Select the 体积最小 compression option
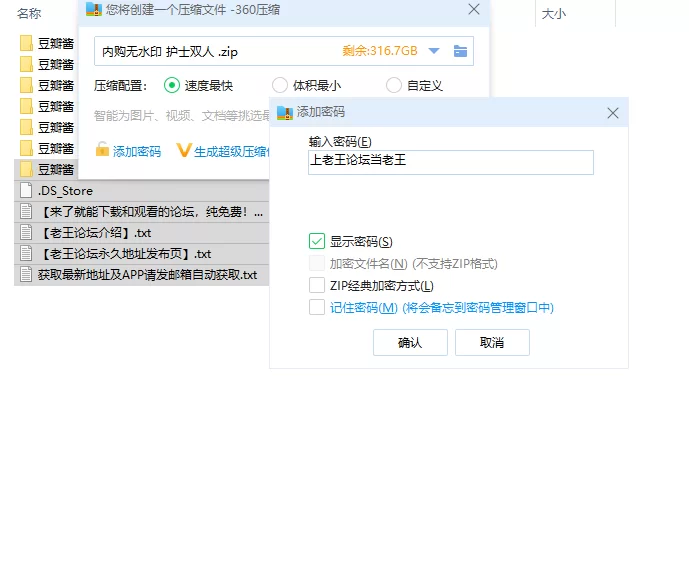689x565 pixels. coord(280,85)
